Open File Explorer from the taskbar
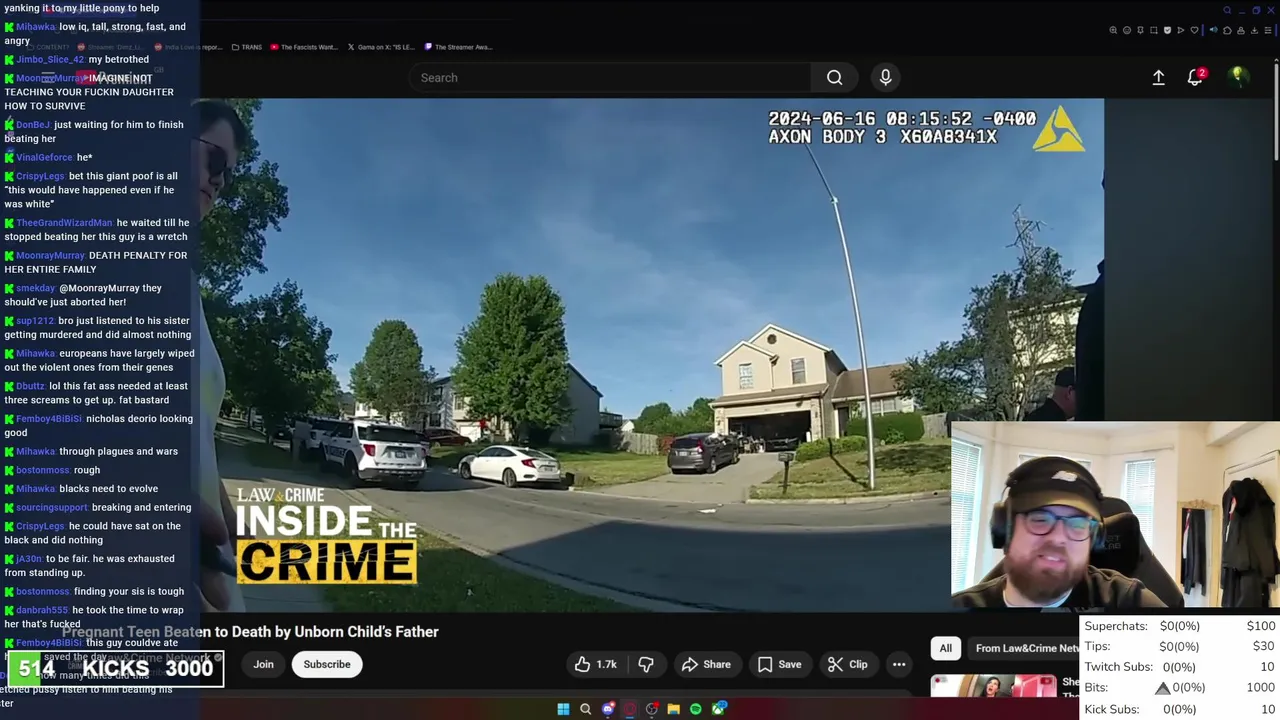Viewport: 1280px width, 720px height. click(674, 709)
